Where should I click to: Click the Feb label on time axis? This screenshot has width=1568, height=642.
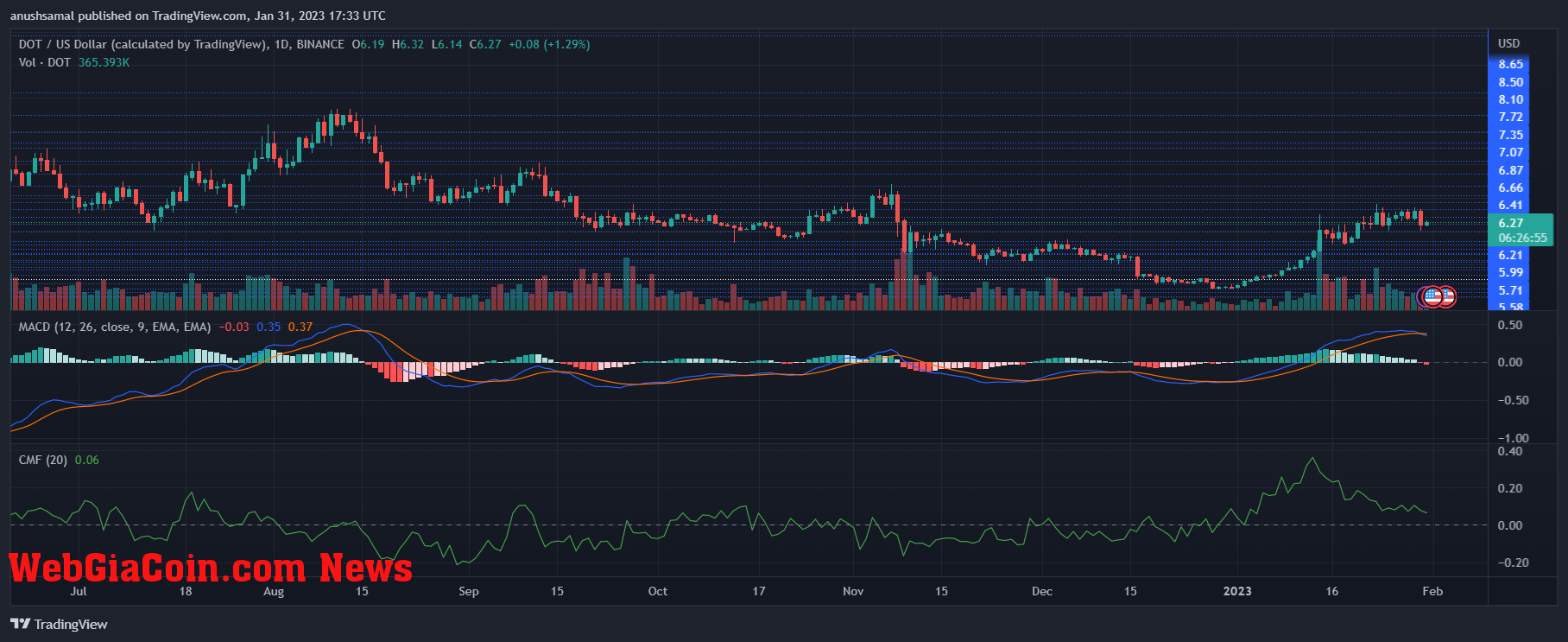(x=1432, y=591)
